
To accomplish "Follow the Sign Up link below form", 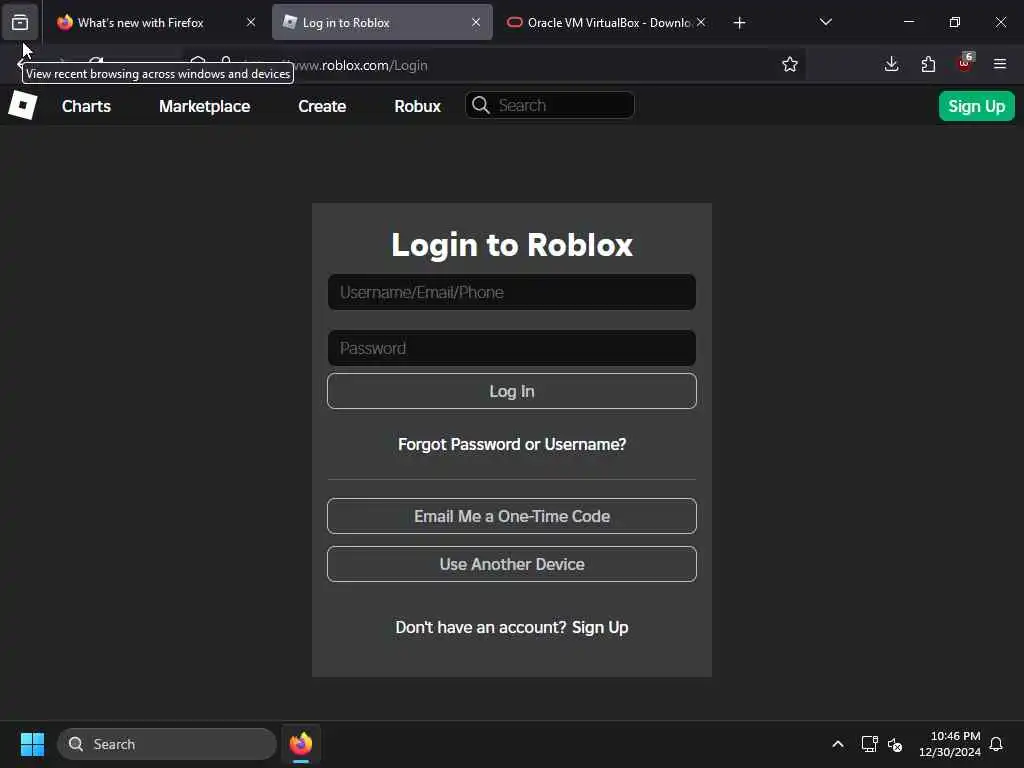I will (600, 627).
